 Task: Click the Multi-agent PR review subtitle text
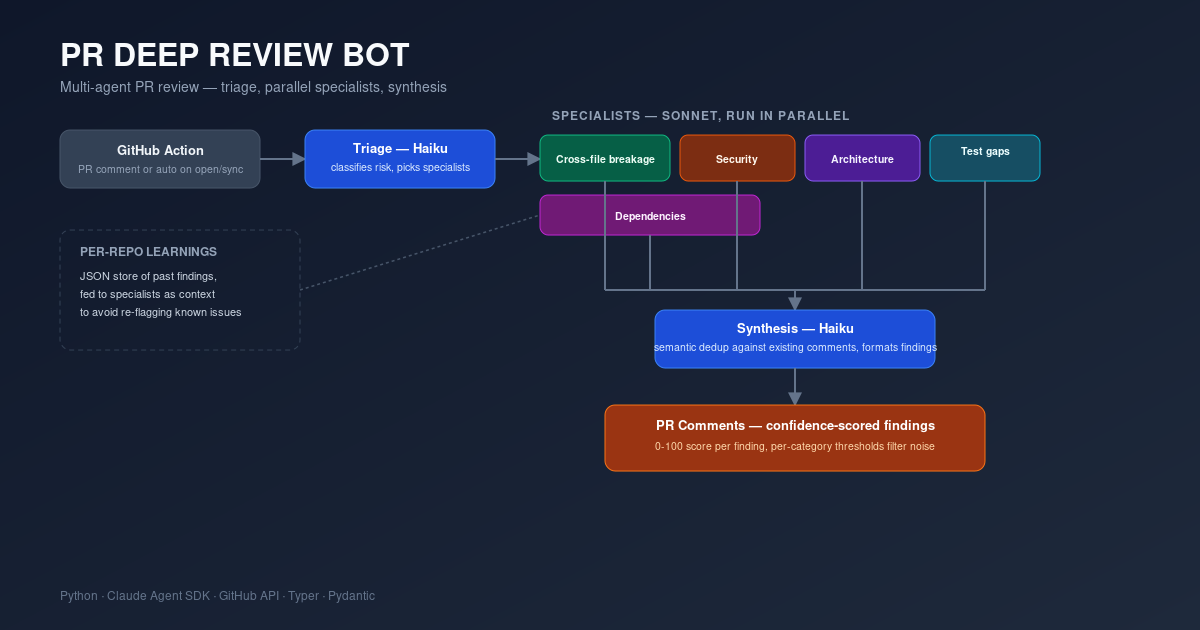click(253, 88)
